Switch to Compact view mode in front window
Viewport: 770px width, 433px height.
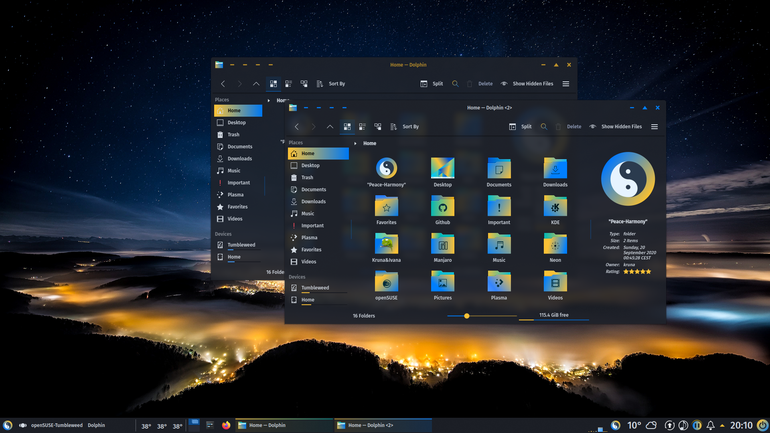(x=362, y=127)
